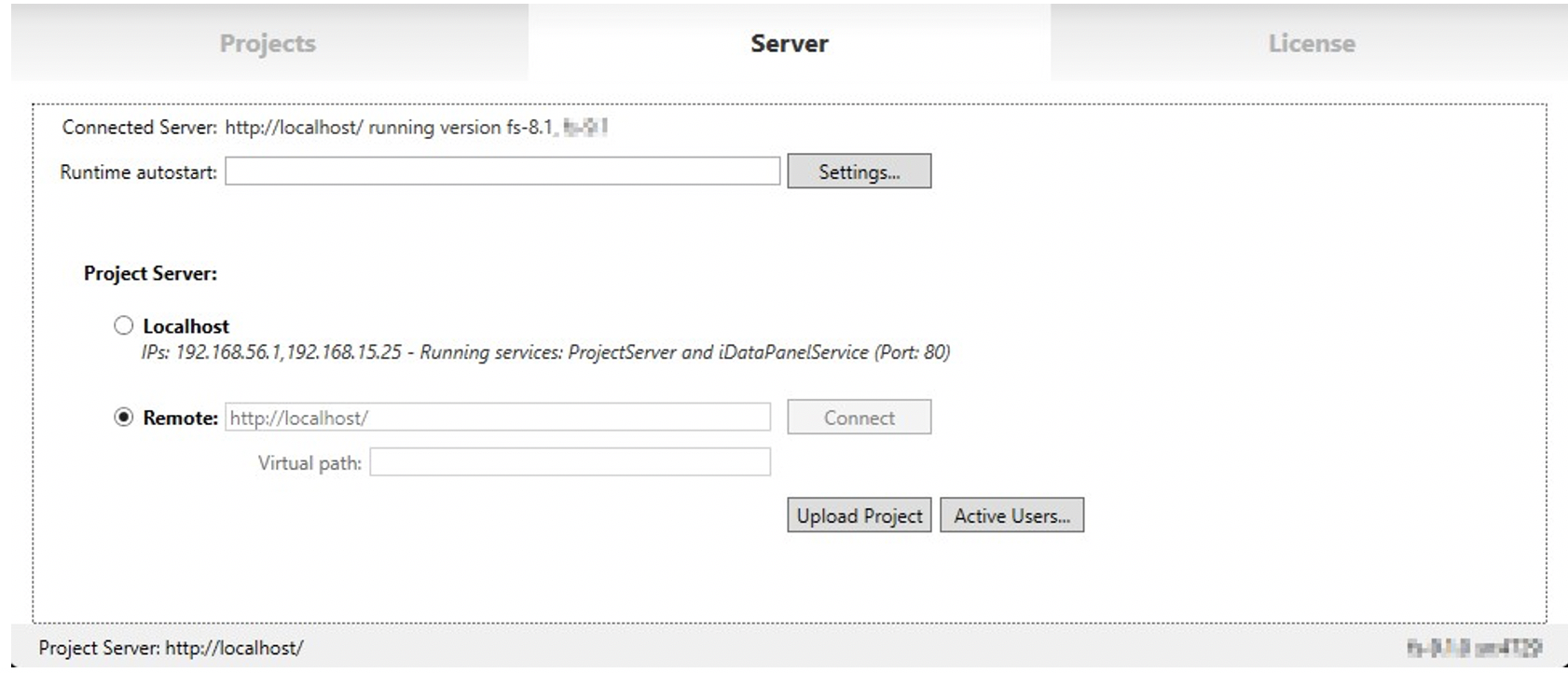
Task: Select the Localhost radio button
Action: [x=124, y=325]
